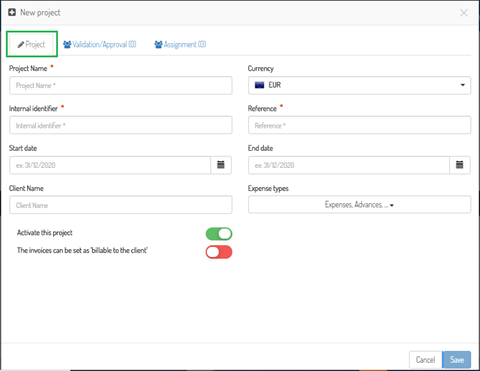Focus the Client Name input field

121,205
